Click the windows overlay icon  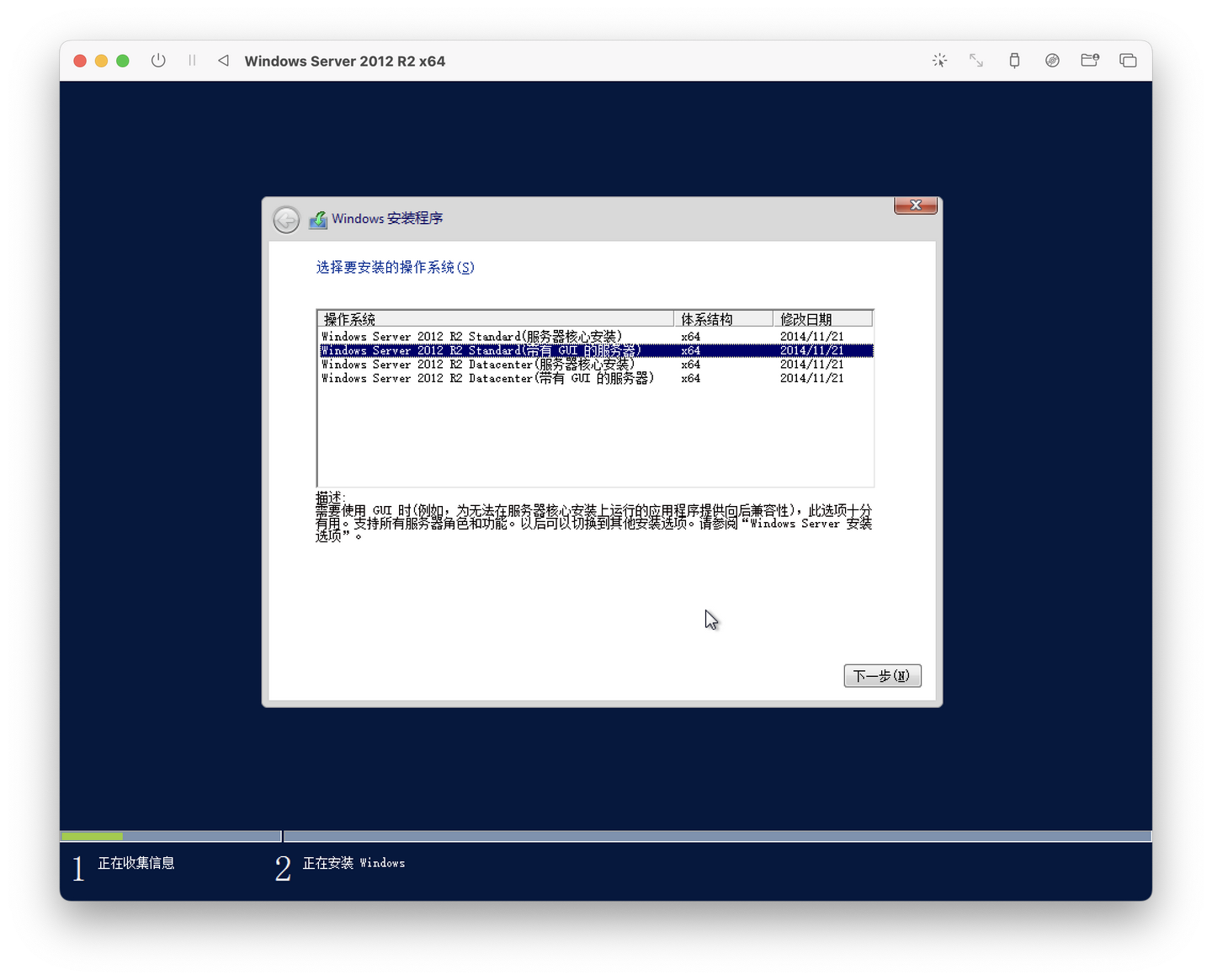1128,61
